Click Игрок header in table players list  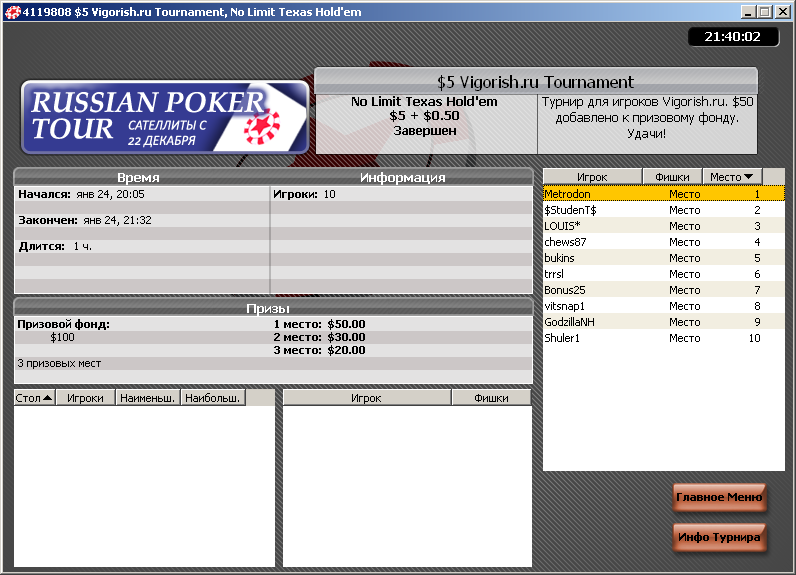click(x=367, y=398)
